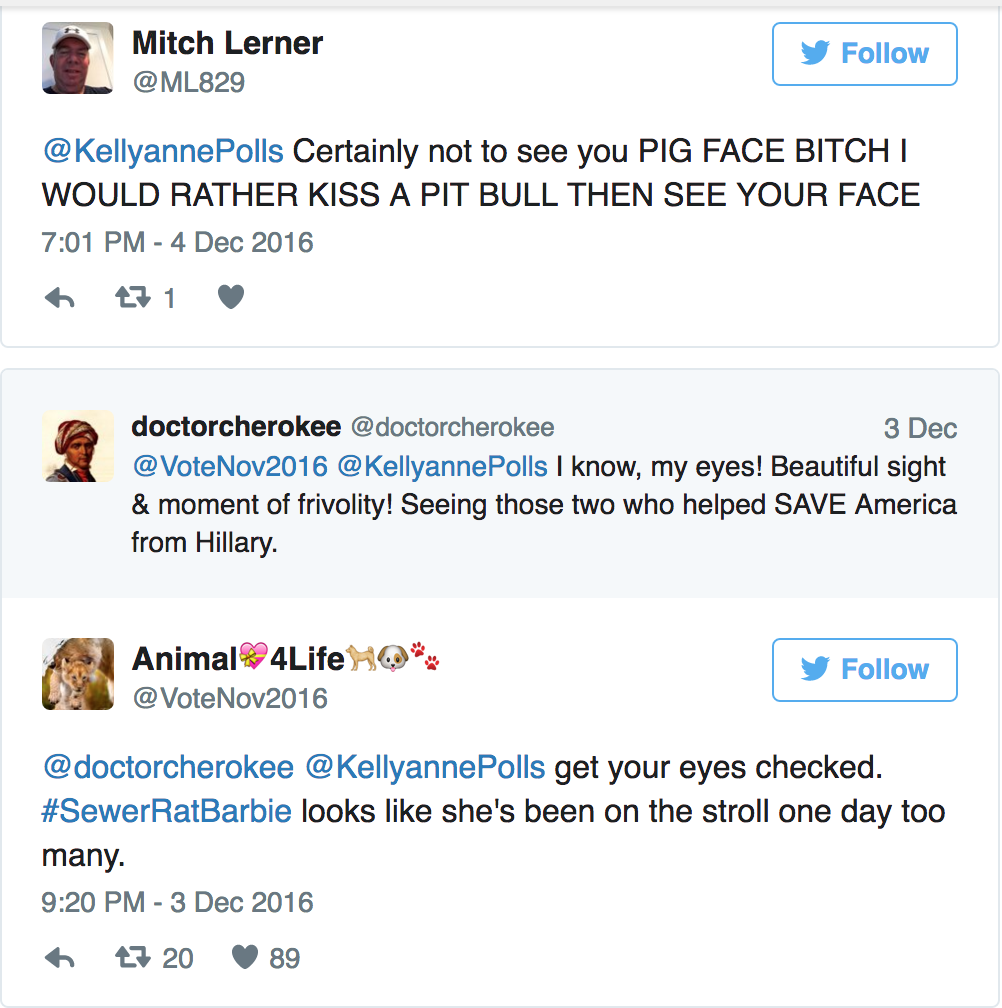Retweet the Animal4Life tweet

click(133, 958)
